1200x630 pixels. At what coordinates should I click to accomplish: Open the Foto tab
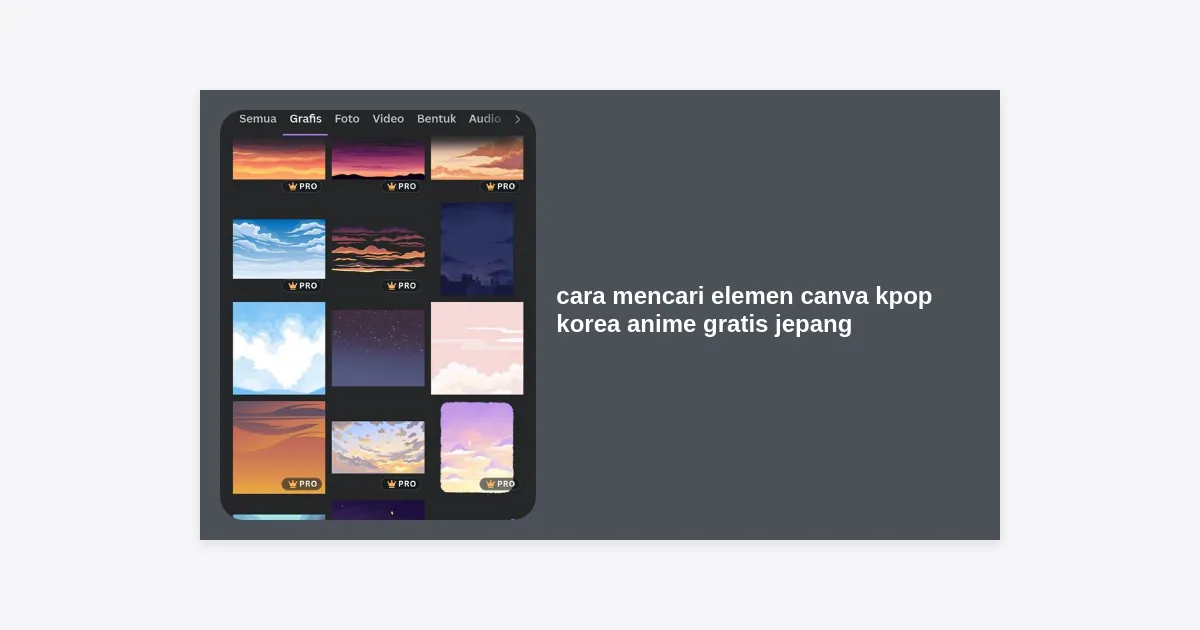click(347, 119)
